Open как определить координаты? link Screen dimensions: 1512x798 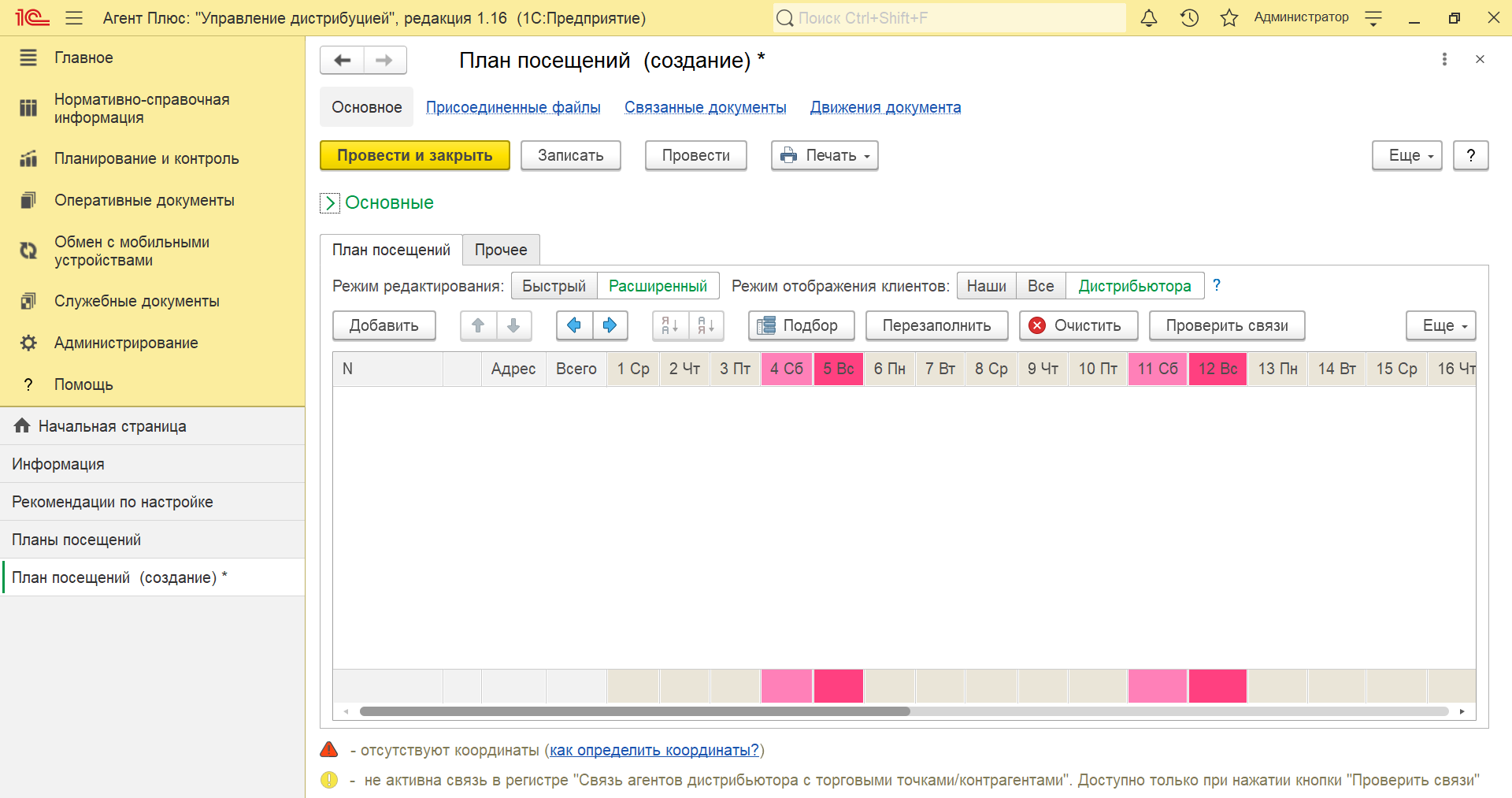click(654, 750)
